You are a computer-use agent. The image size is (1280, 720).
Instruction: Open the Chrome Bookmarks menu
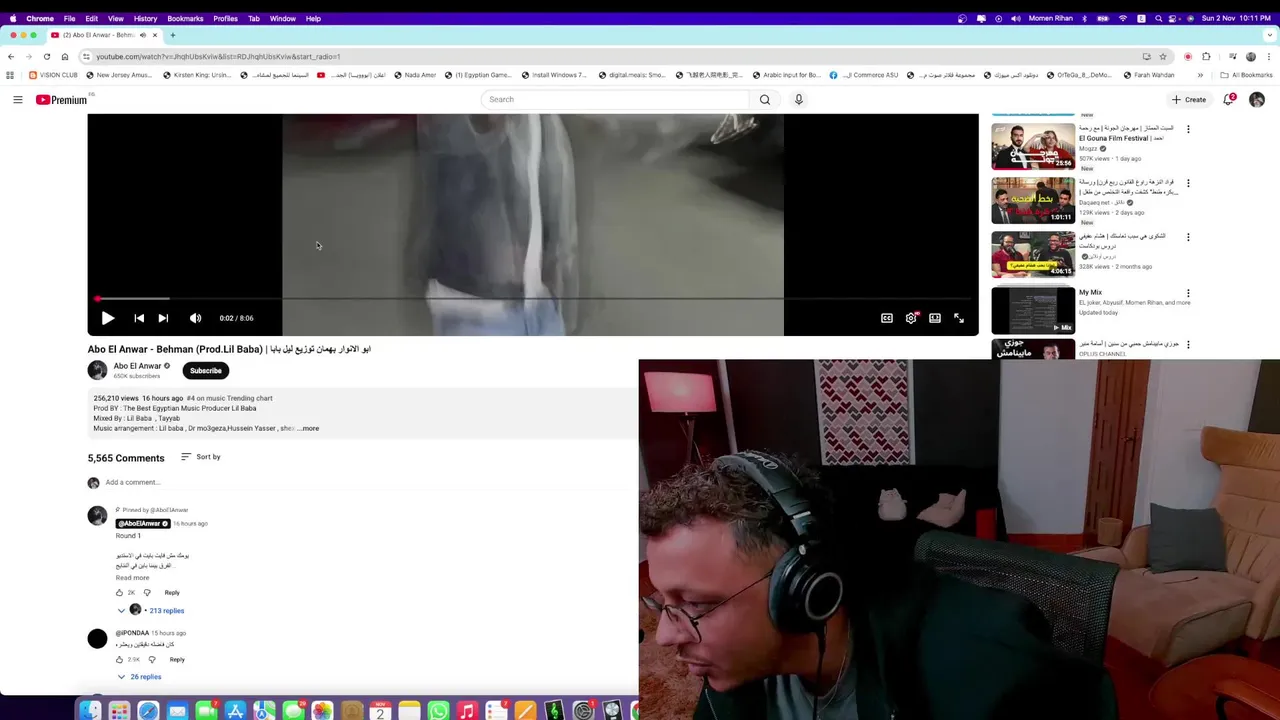click(185, 18)
